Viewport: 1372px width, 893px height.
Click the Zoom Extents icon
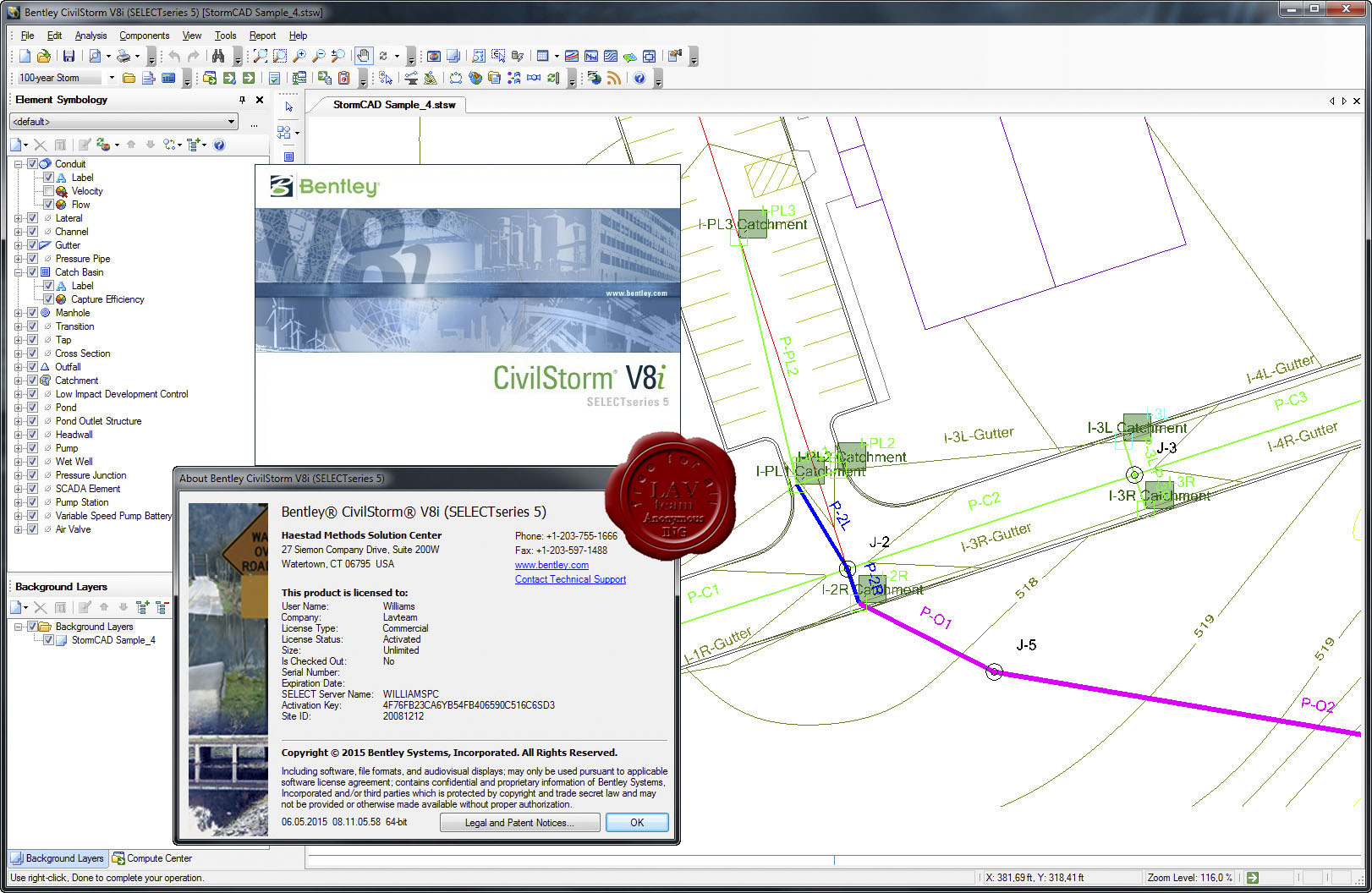(261, 56)
